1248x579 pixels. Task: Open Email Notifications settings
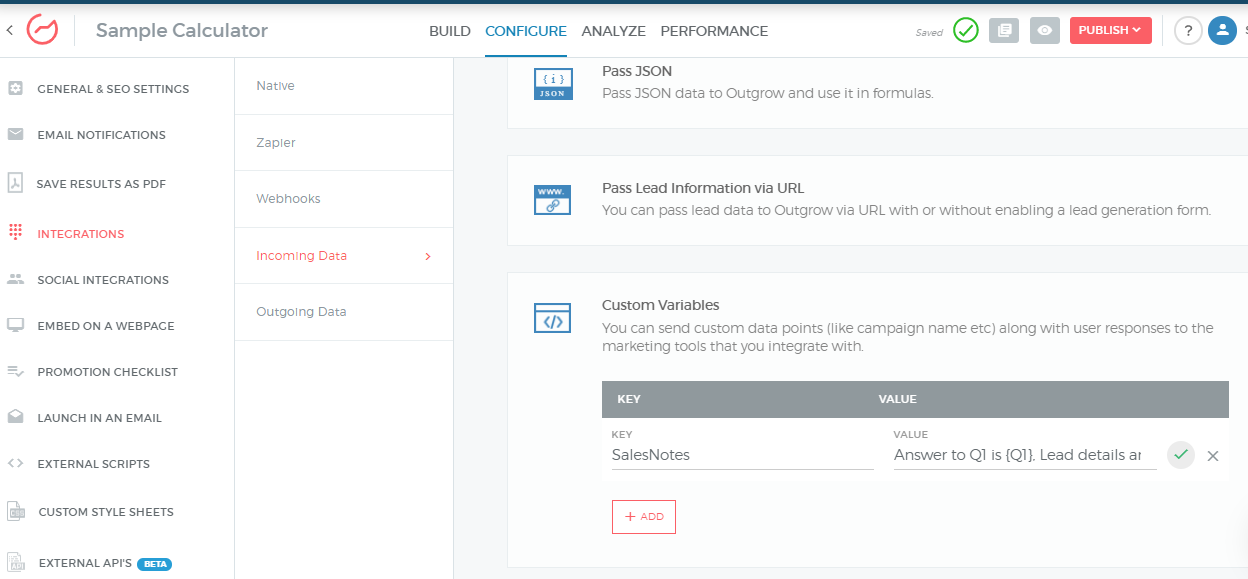[101, 135]
